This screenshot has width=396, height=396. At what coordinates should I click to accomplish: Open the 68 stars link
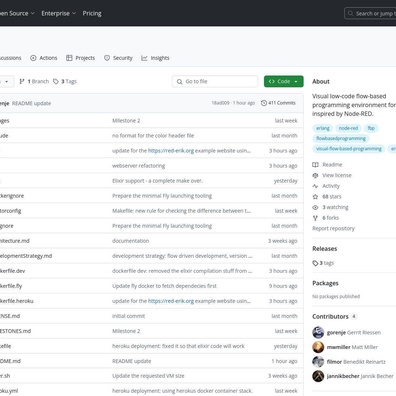click(x=332, y=197)
